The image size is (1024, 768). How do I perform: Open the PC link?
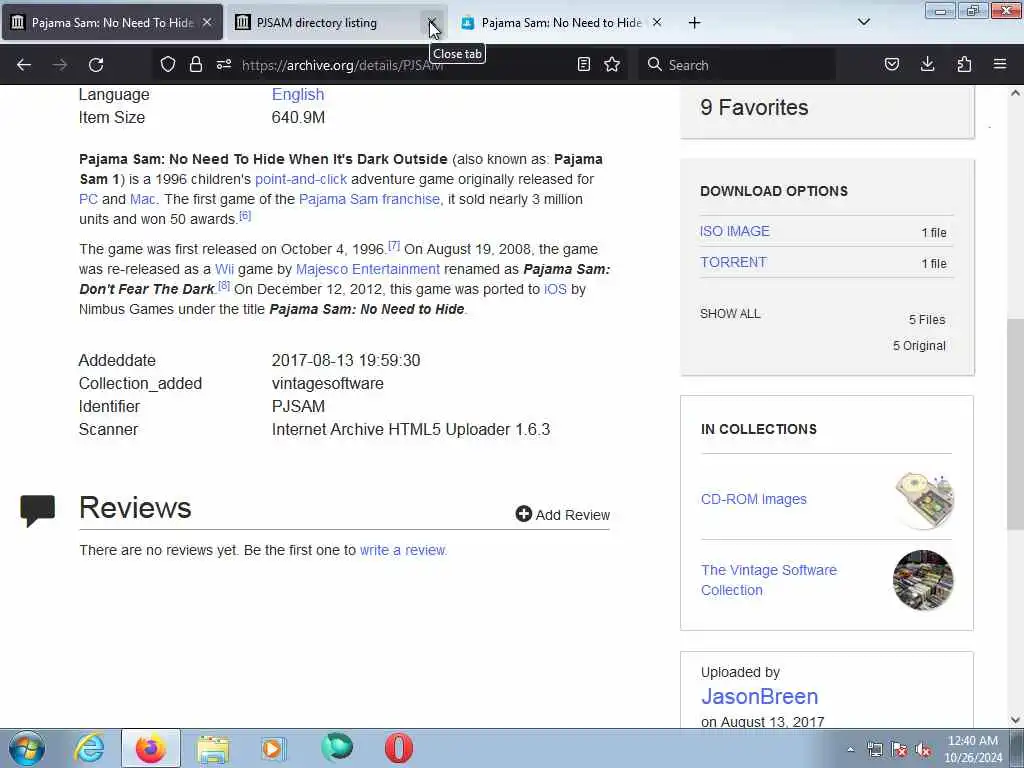point(88,199)
